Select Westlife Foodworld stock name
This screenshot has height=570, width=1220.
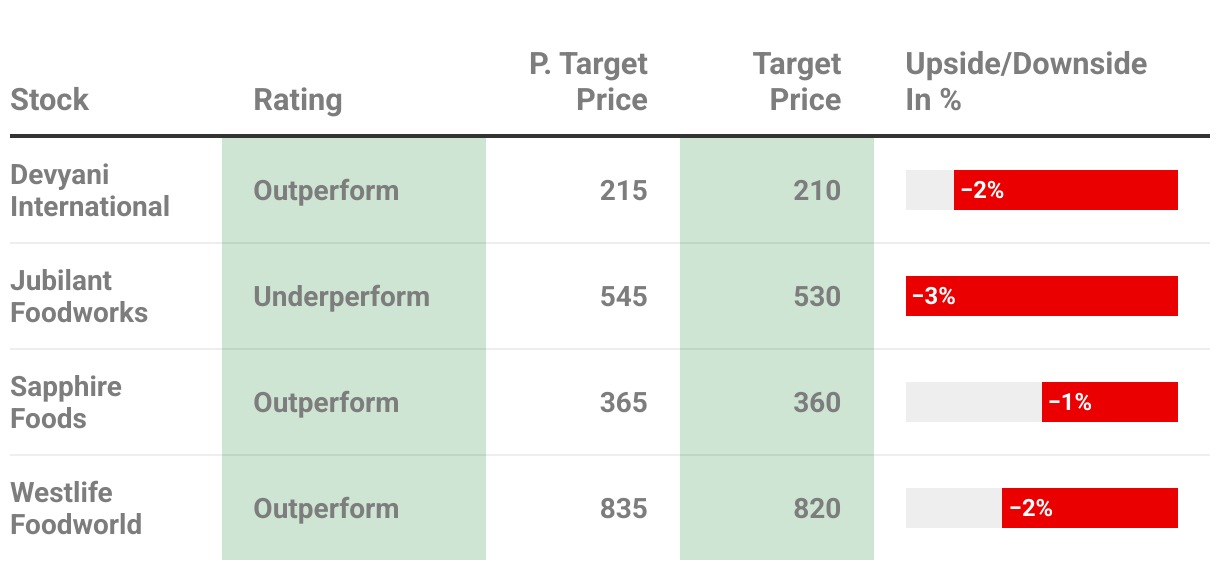point(76,508)
